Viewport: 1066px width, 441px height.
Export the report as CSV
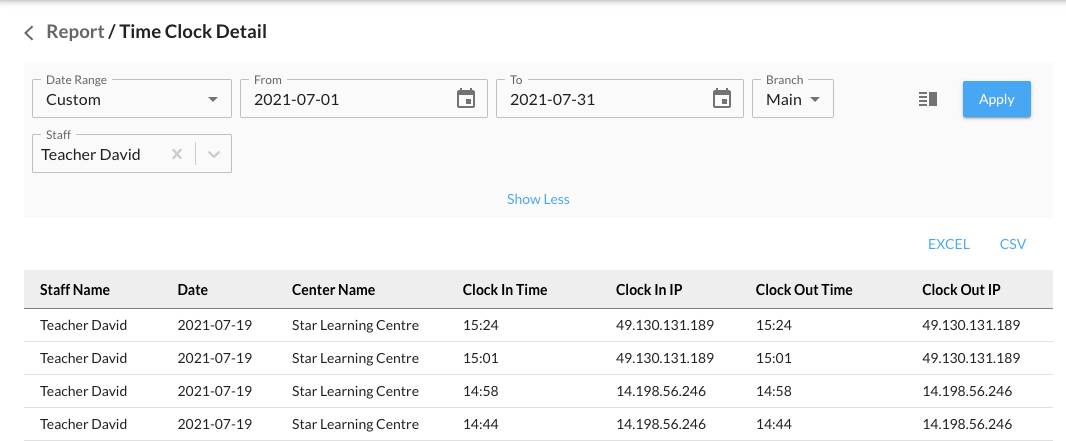1012,244
